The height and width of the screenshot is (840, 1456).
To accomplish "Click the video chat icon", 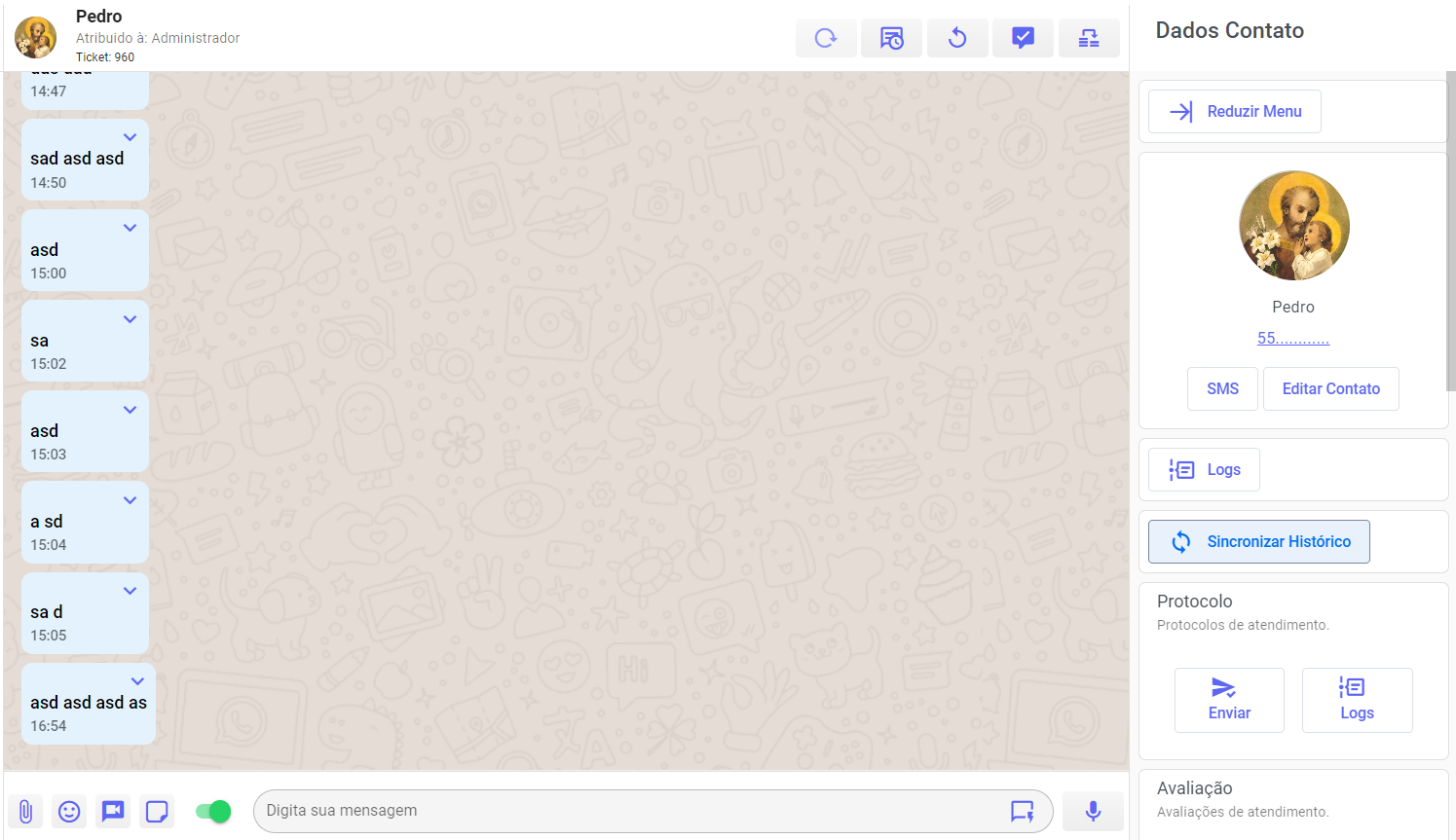I will click(x=113, y=811).
